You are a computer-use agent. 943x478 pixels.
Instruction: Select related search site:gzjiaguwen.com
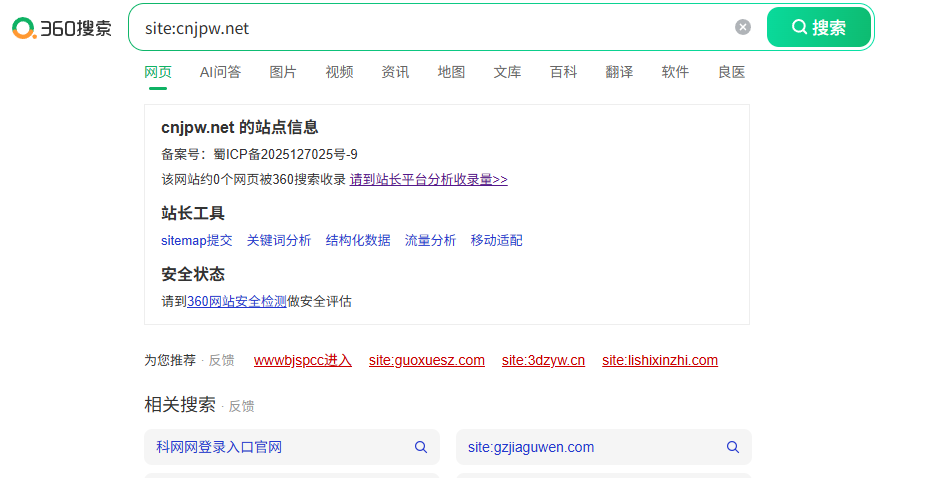[x=531, y=447]
